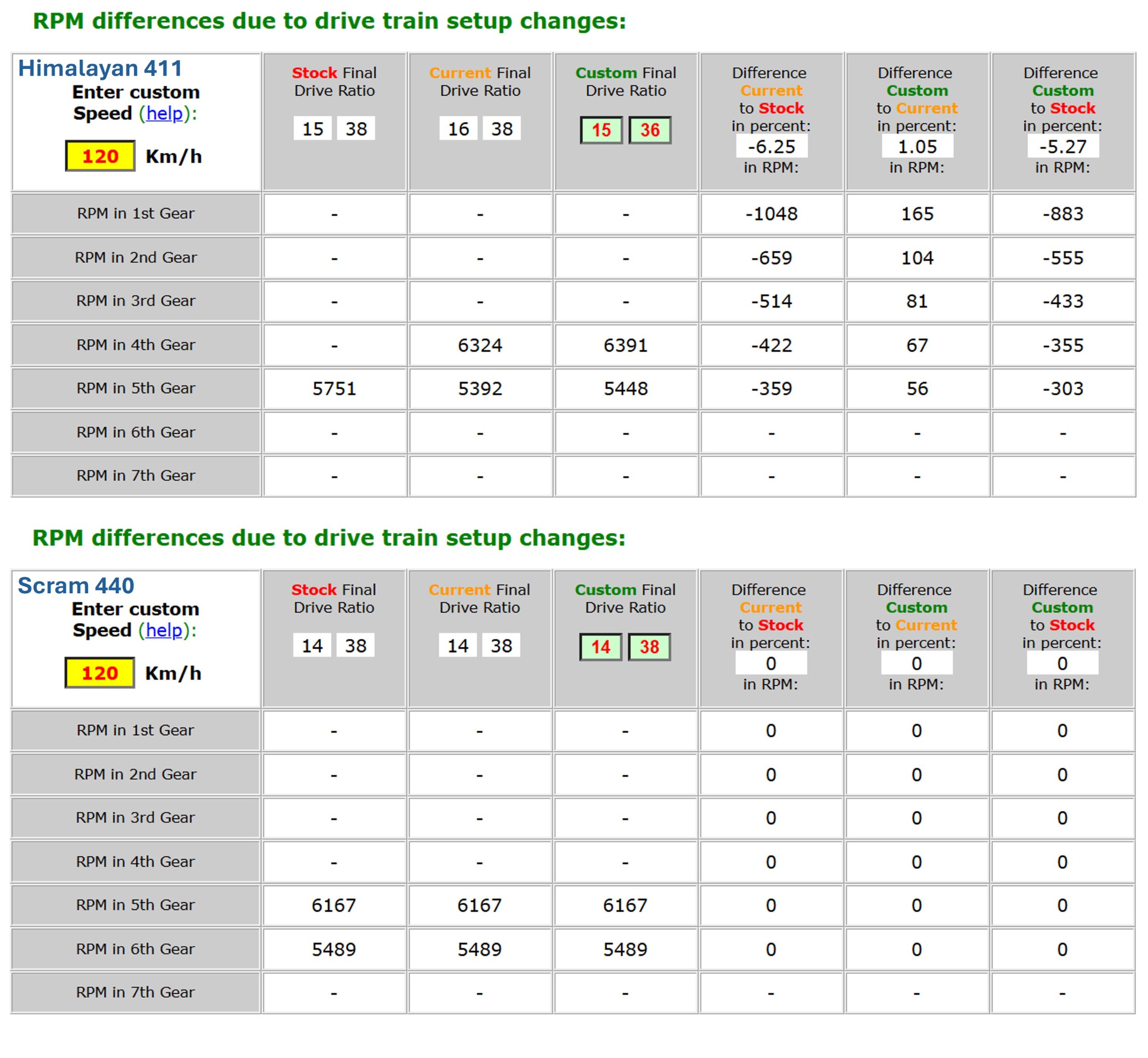Click 'Custom Final Drive Ratio' header in Himalayan 411 table
This screenshot has width=1148, height=1058.
(626, 82)
